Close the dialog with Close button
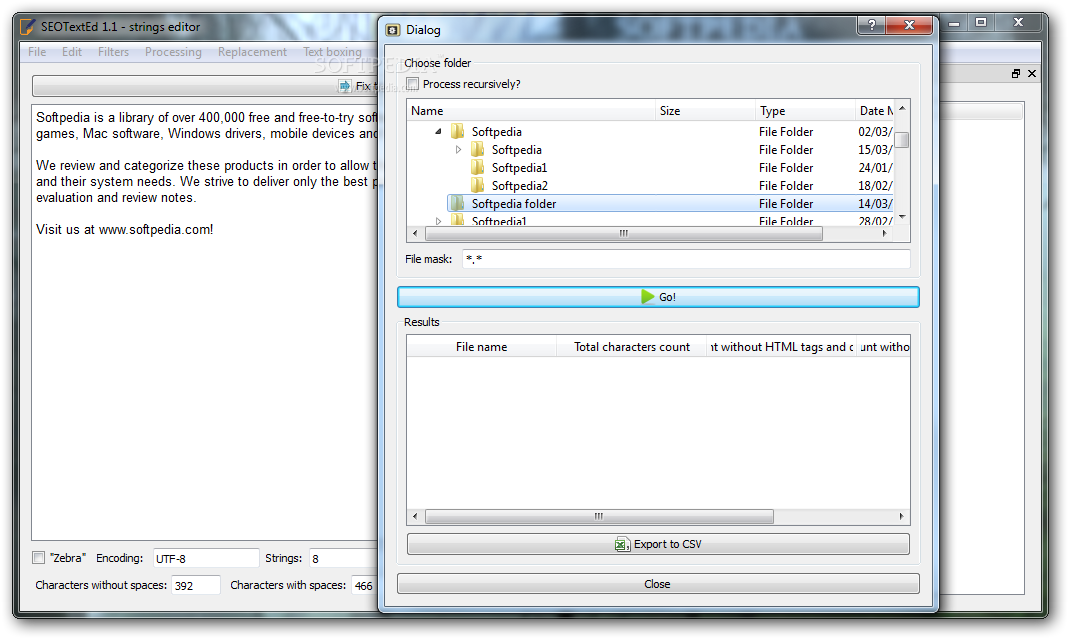 658,584
